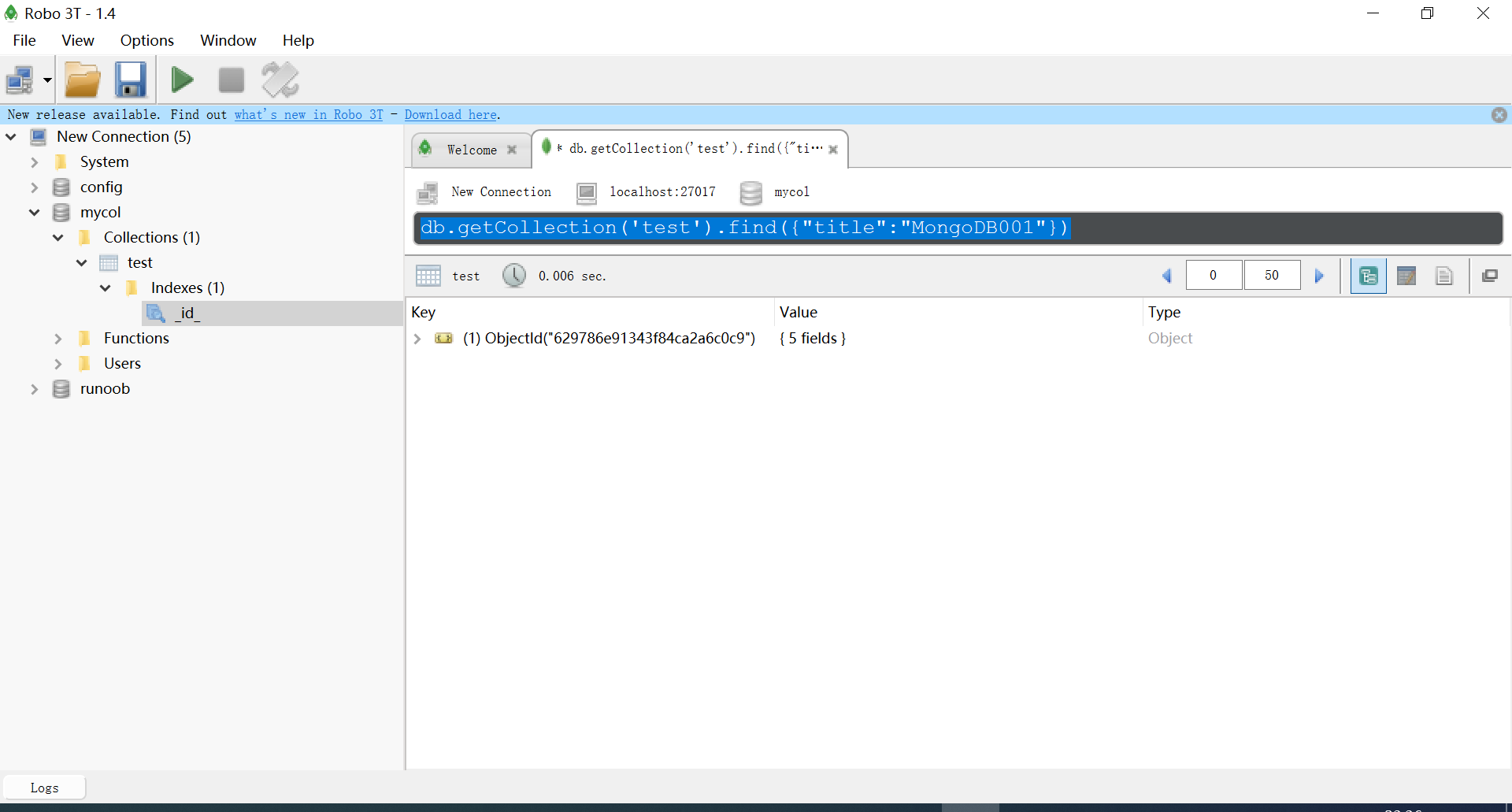
Task: Click the limit value field showing 50
Action: click(1272, 276)
